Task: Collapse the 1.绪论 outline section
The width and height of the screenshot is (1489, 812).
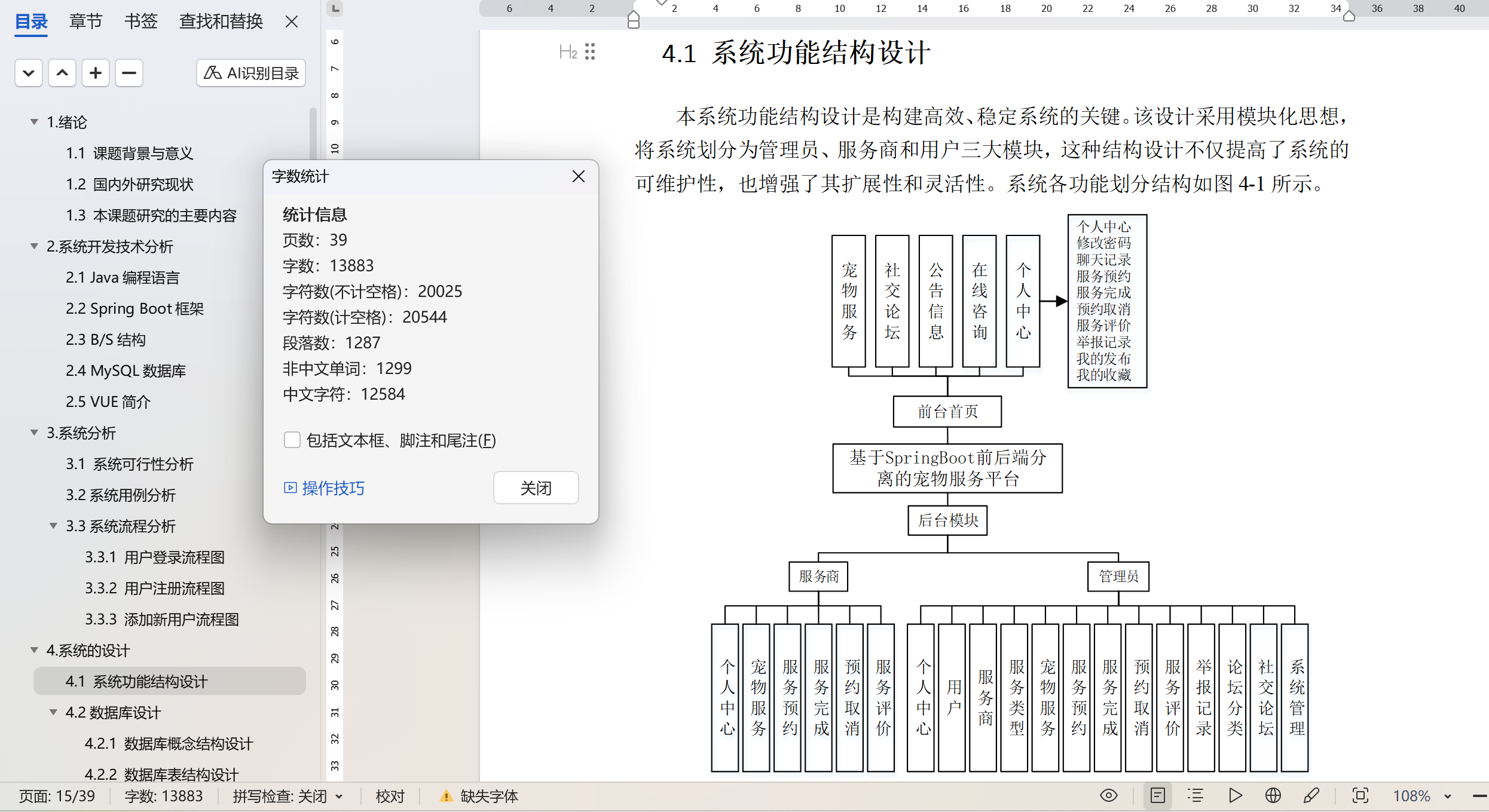Action: [34, 122]
